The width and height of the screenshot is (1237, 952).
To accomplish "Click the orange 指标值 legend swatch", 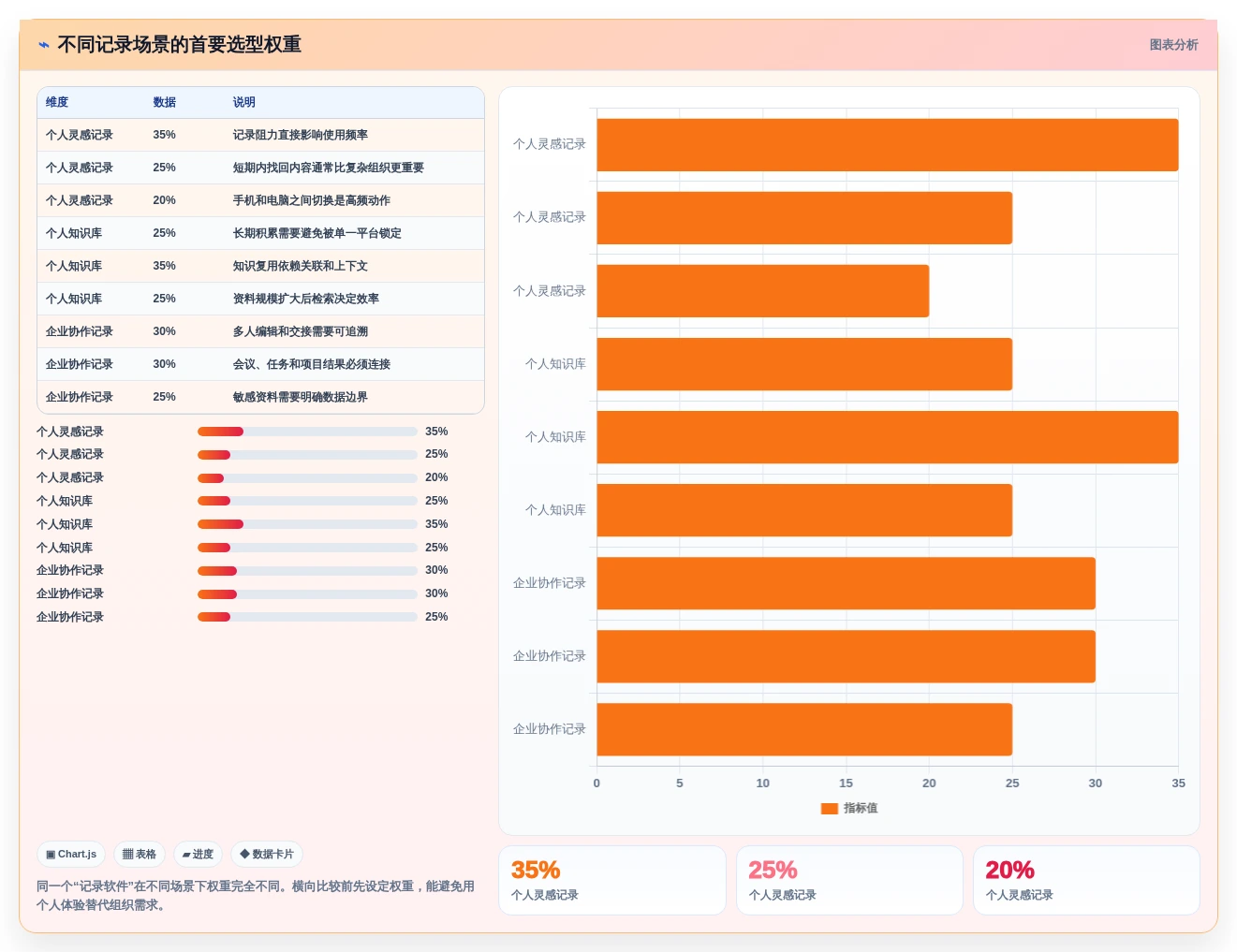I will pos(829,809).
